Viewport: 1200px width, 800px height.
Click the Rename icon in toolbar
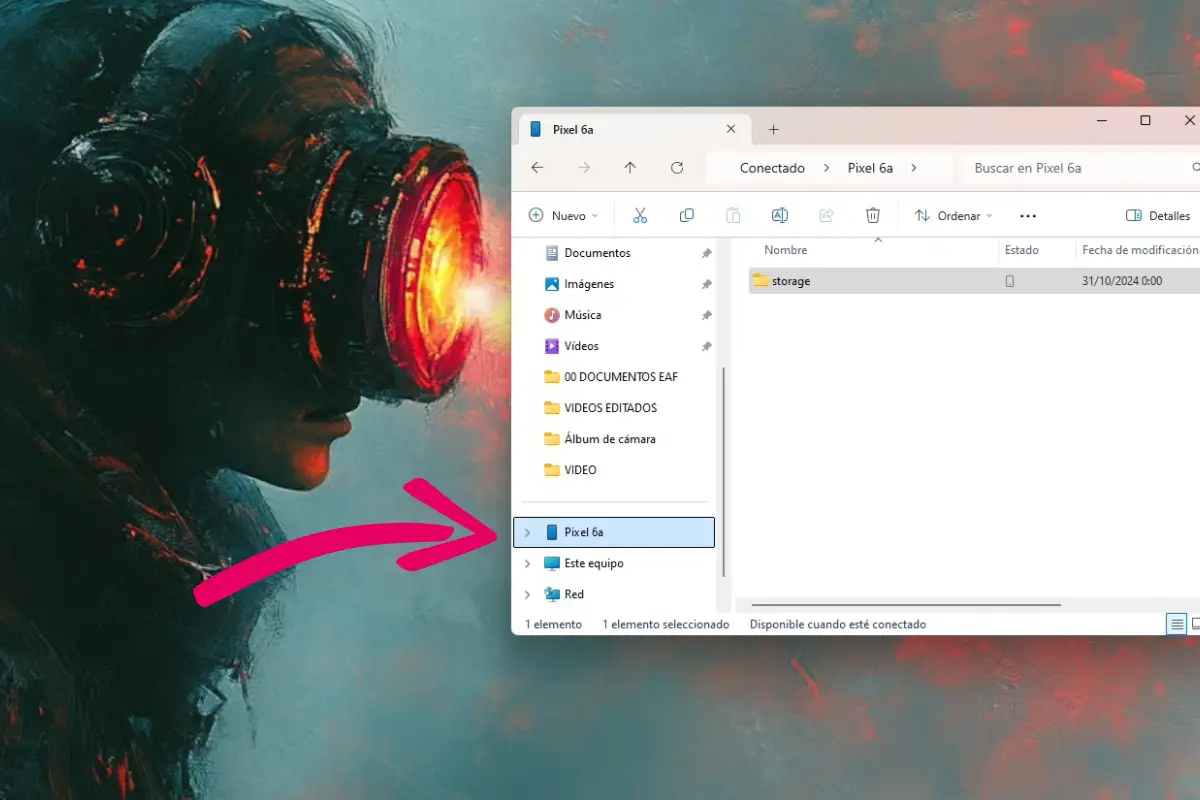780,215
